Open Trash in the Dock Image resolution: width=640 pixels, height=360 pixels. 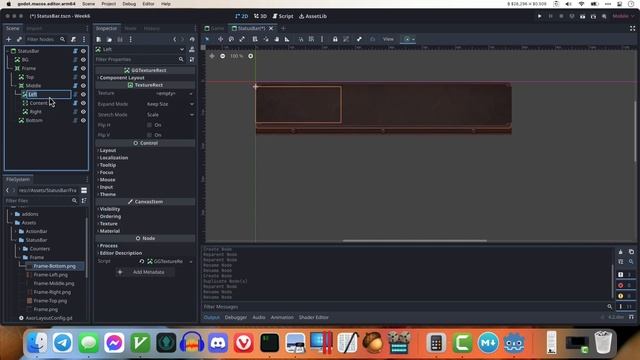(x=603, y=342)
